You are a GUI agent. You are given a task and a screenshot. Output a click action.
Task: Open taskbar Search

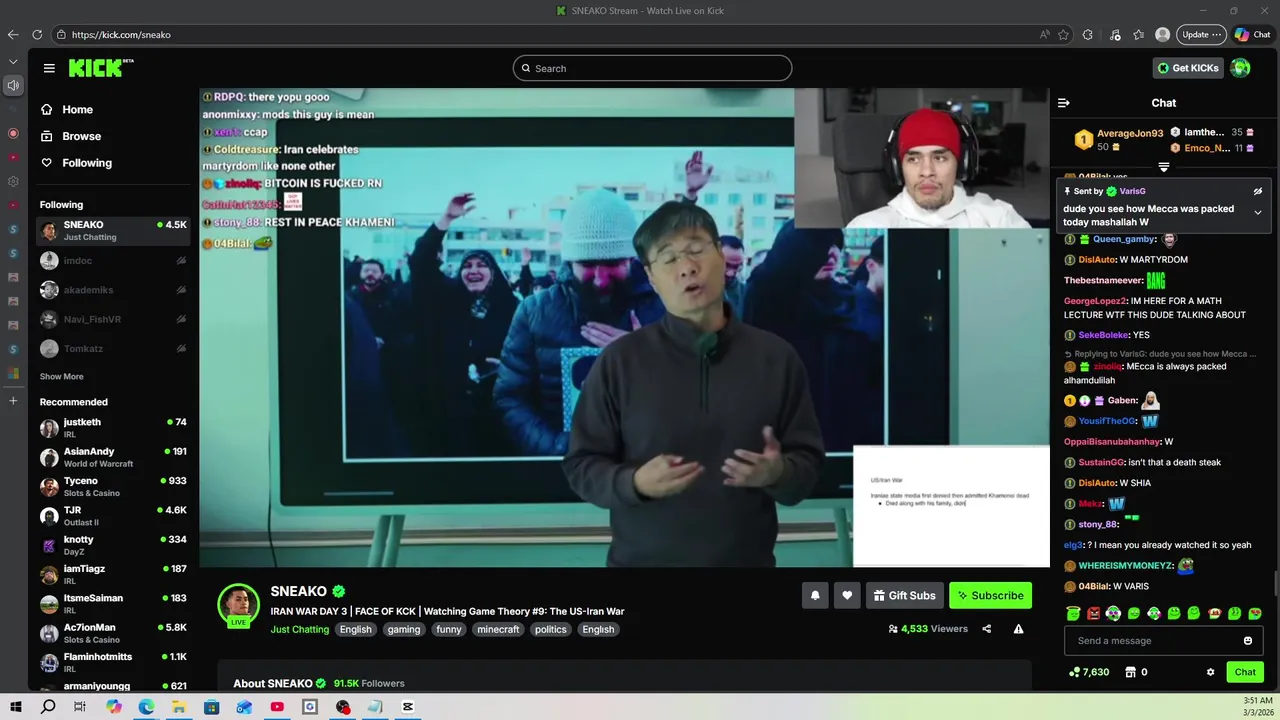pos(48,707)
